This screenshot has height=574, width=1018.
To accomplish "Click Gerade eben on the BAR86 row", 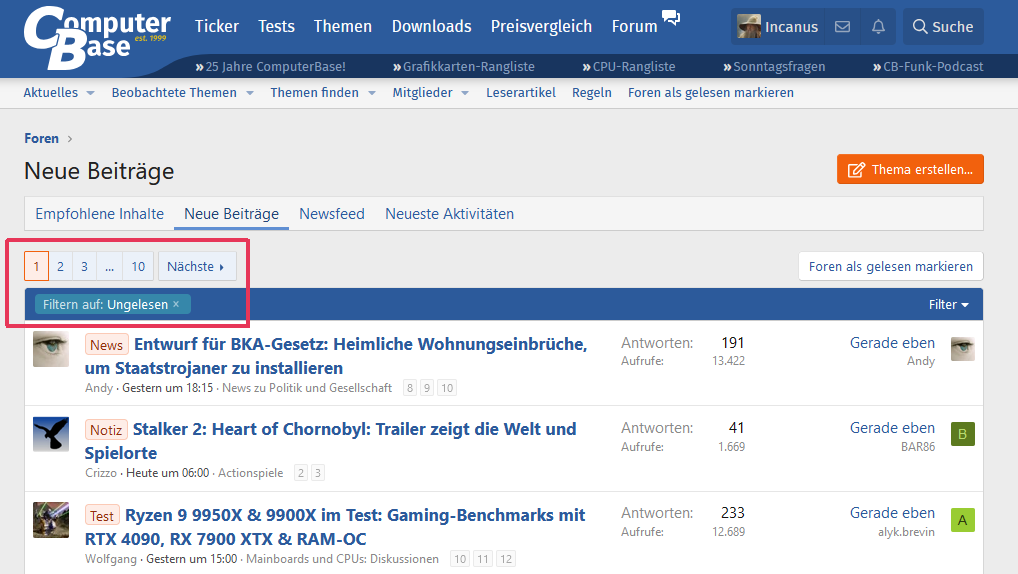I will click(892, 428).
